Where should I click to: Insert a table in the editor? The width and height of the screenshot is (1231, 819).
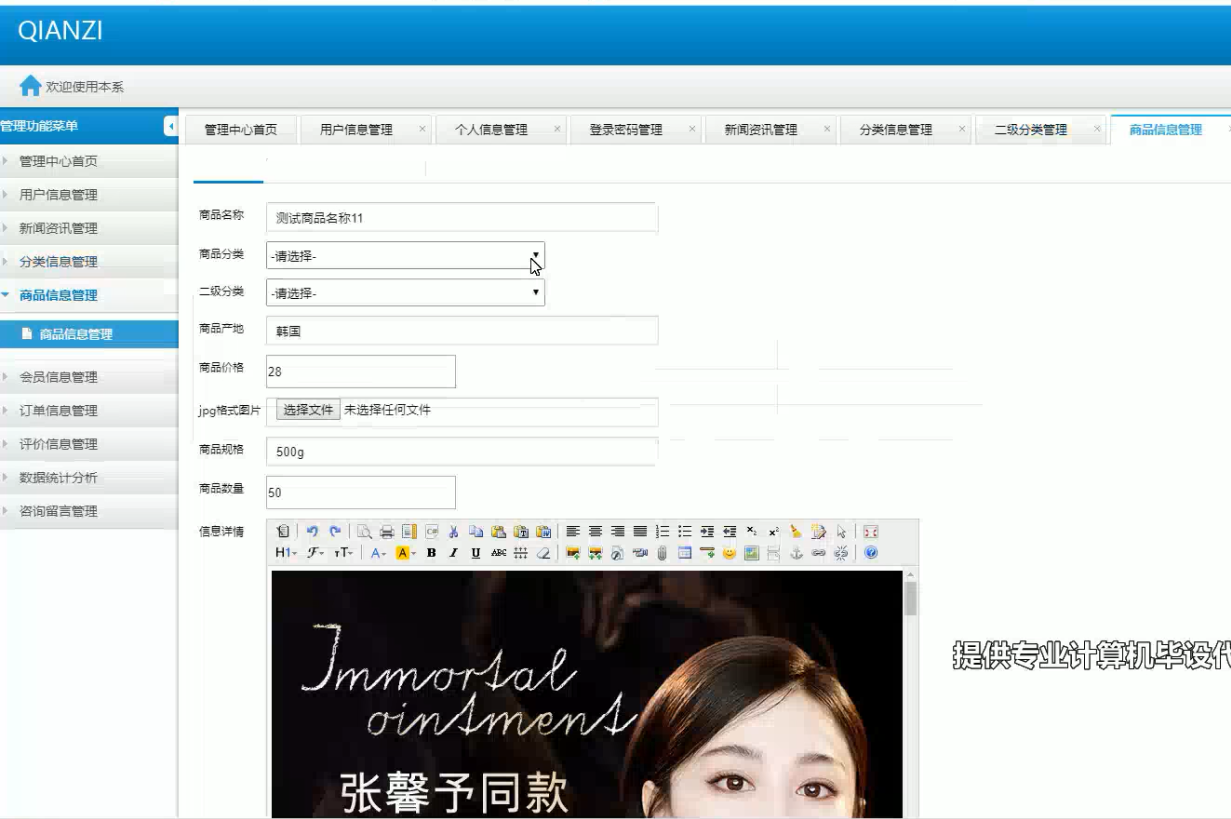tap(684, 553)
